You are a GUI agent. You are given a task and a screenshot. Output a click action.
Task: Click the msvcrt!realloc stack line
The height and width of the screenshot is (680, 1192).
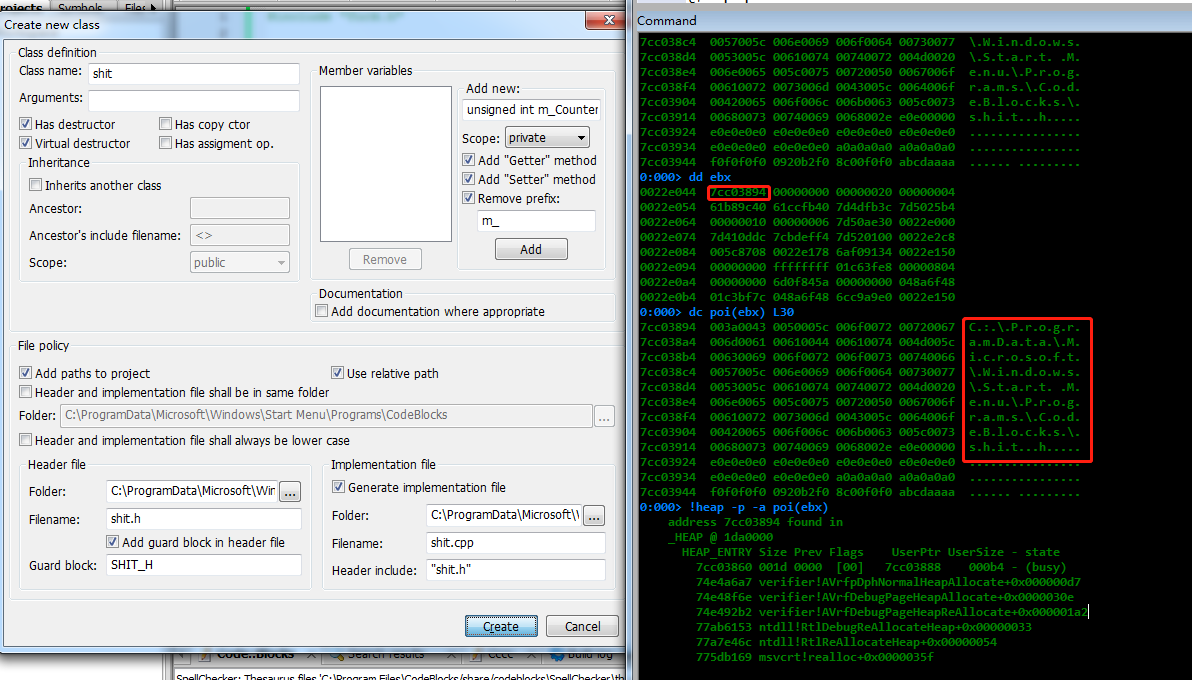coord(814,657)
